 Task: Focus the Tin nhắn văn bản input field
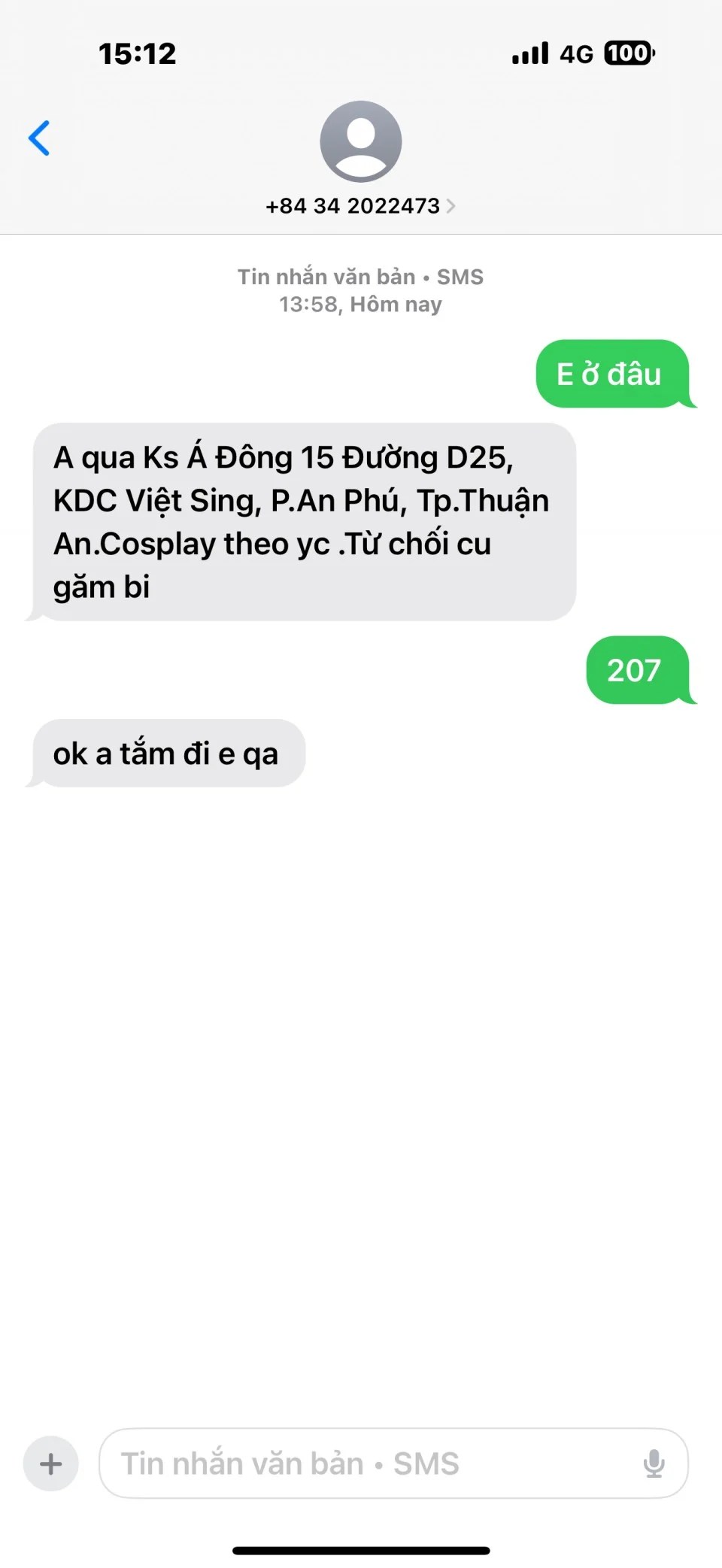pos(393,1463)
